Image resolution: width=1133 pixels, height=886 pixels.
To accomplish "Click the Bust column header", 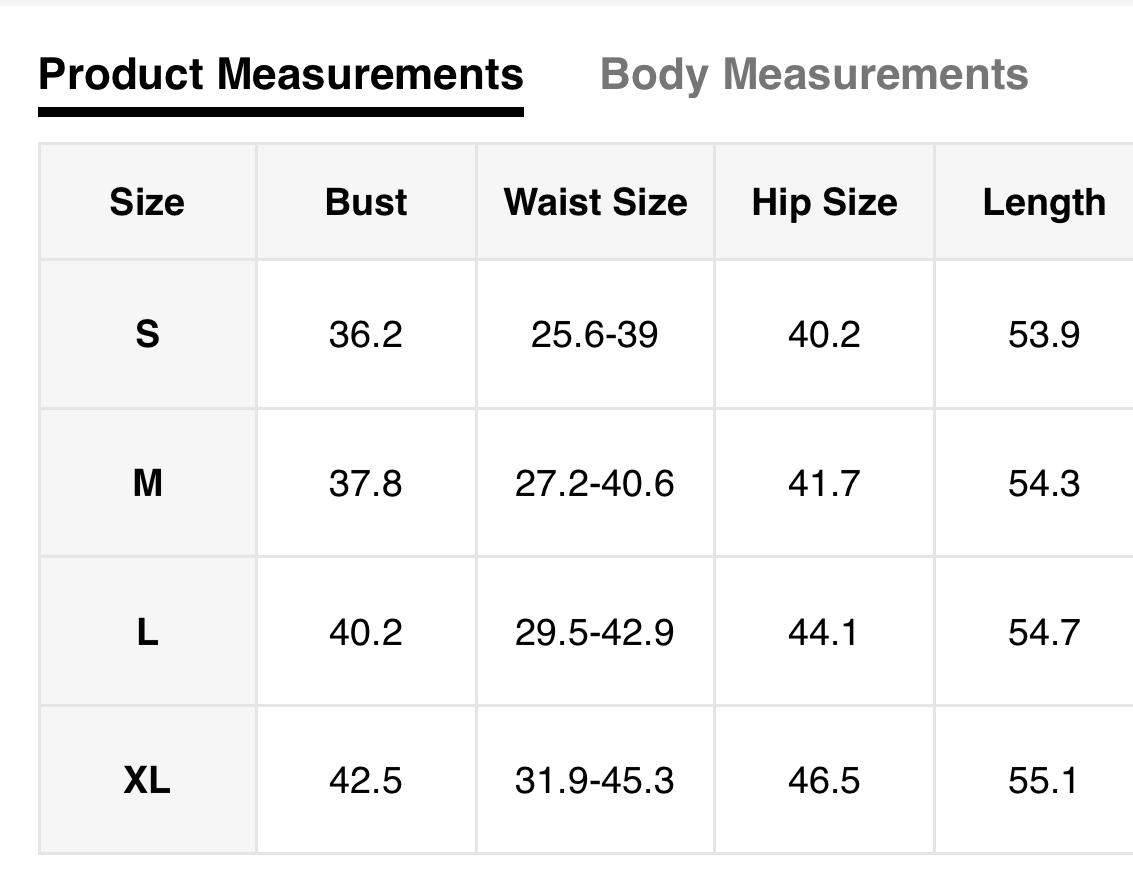I will click(x=366, y=202).
